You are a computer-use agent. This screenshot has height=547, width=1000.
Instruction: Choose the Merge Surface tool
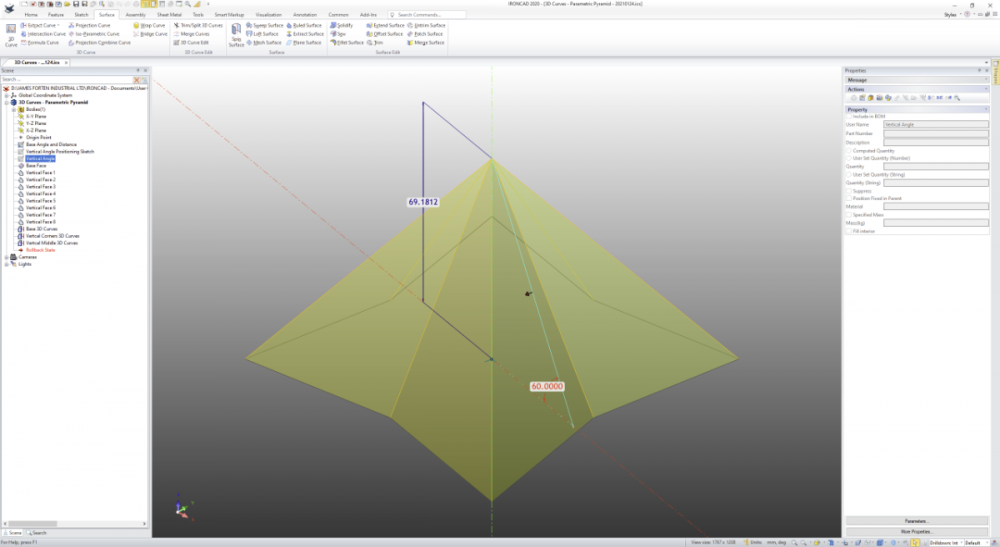tap(426, 43)
